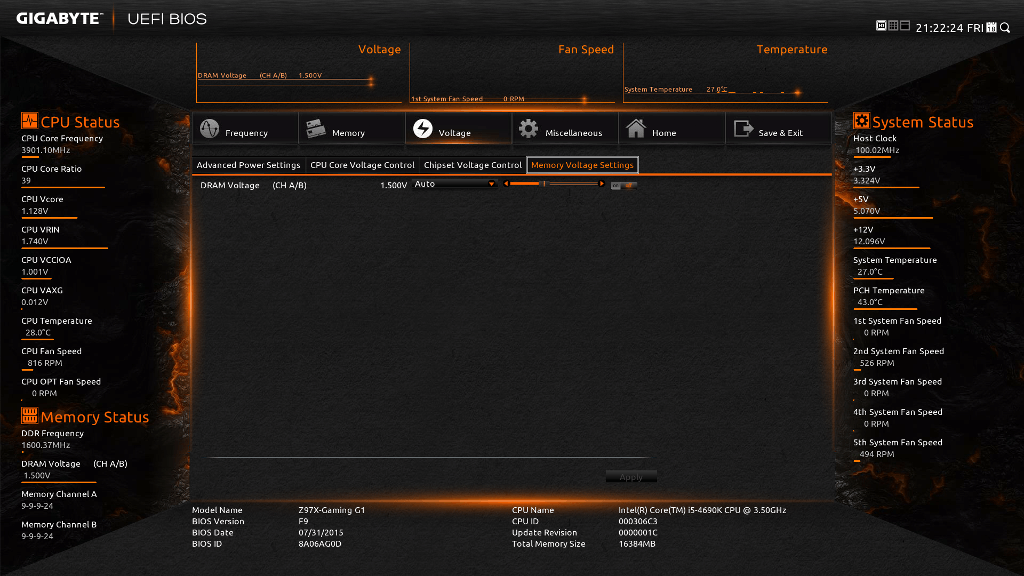Click the grid view mode icon
The width and height of the screenshot is (1024, 576).
point(893,25)
